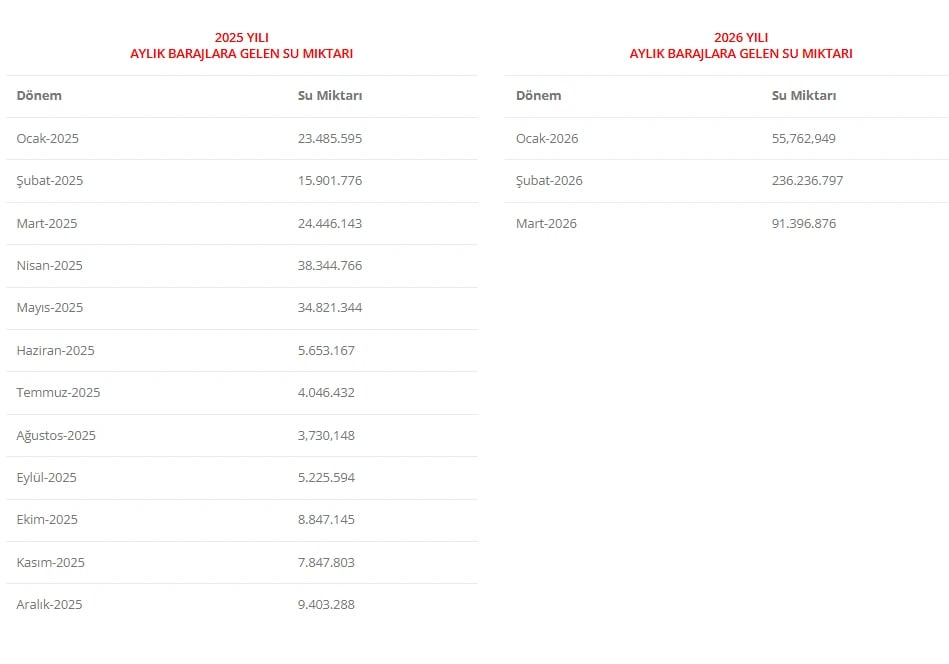Click the Temmuz-2025 value 4.046.432
This screenshot has width=949, height=664.
click(326, 393)
